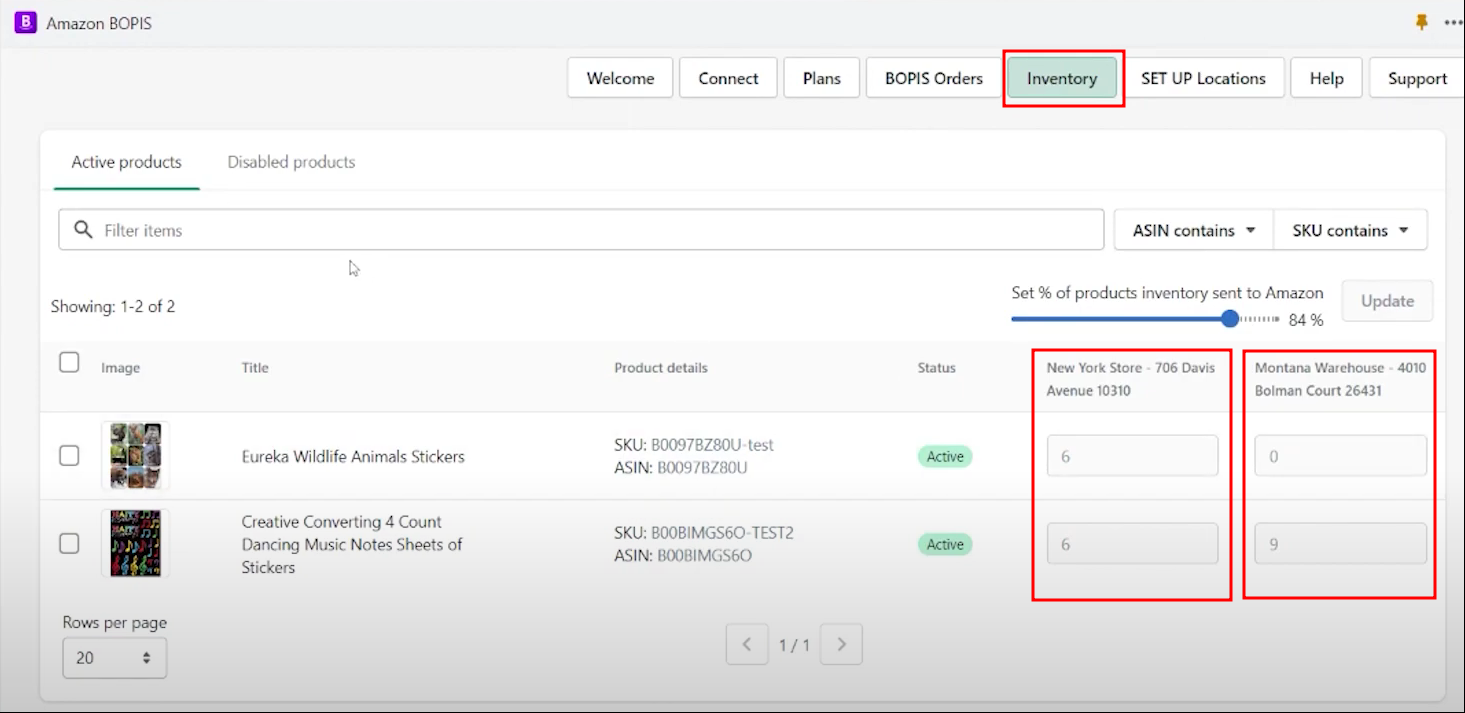Click the search magnifier icon in filter bar
Image resolution: width=1465 pixels, height=713 pixels.
pos(83,230)
